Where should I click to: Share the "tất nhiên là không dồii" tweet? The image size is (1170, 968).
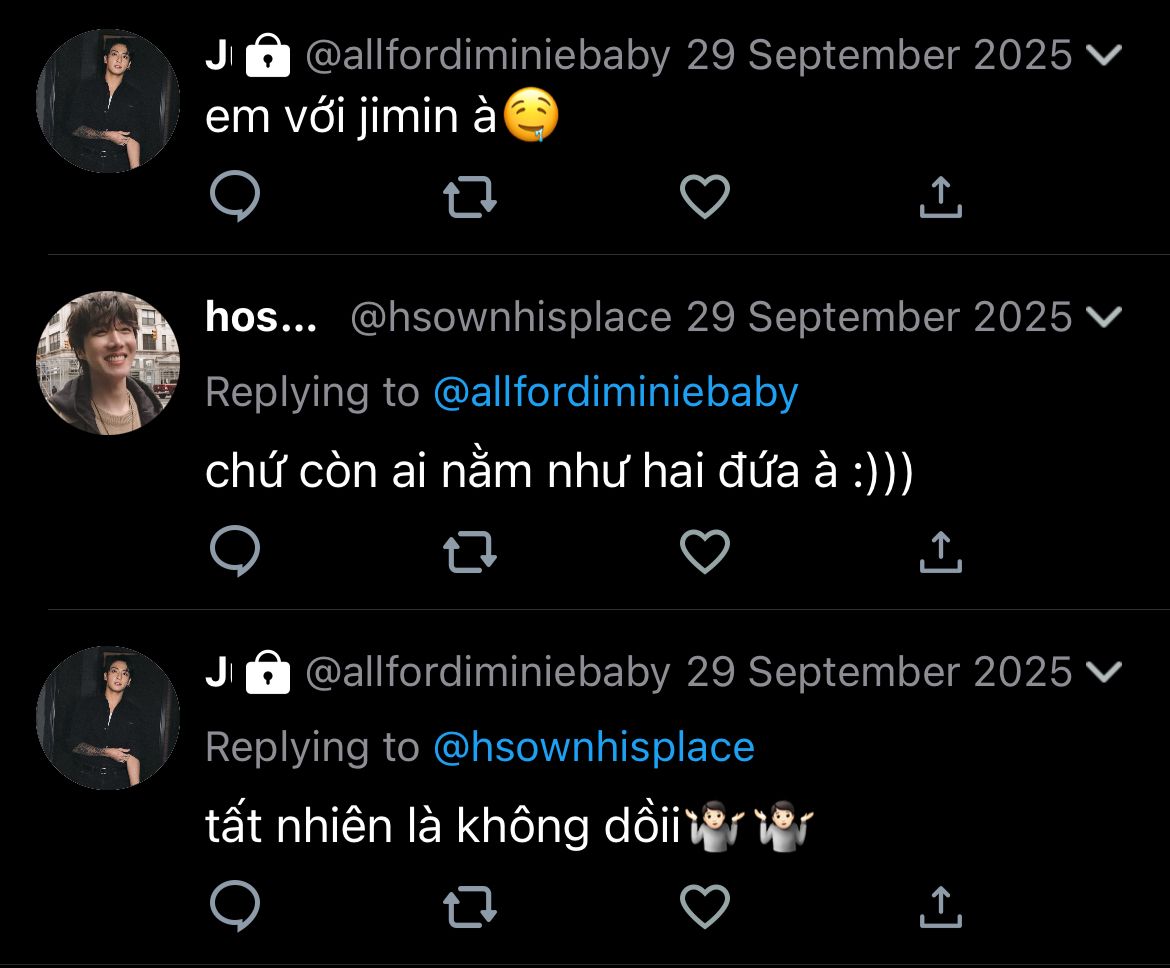(940, 906)
